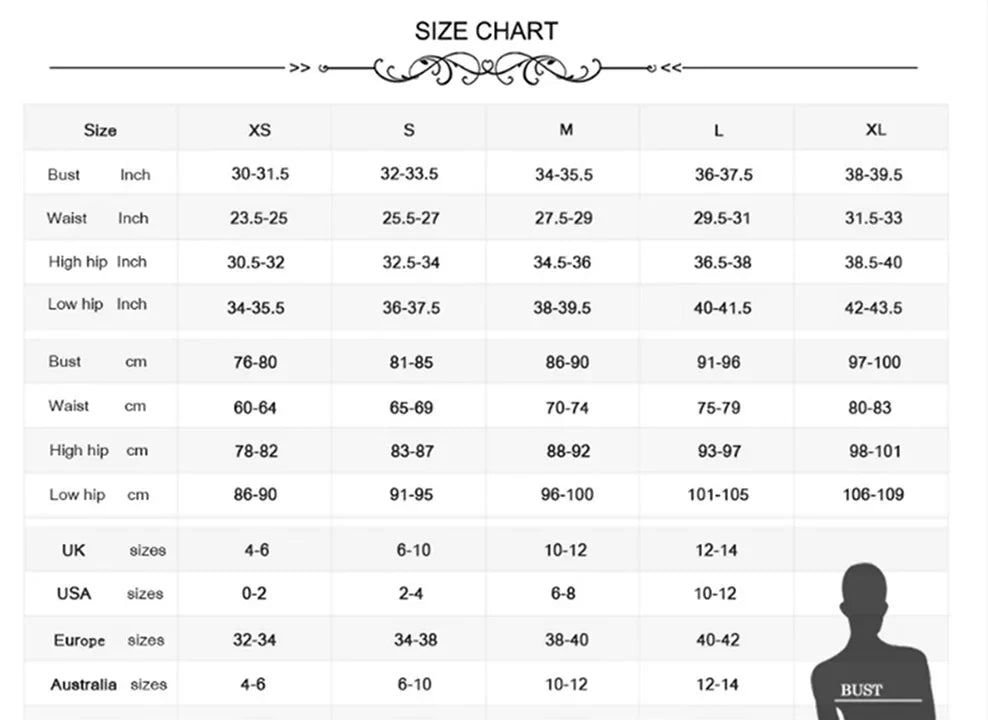Click the right double-arrow divider marker
988x720 pixels.
tap(670, 68)
